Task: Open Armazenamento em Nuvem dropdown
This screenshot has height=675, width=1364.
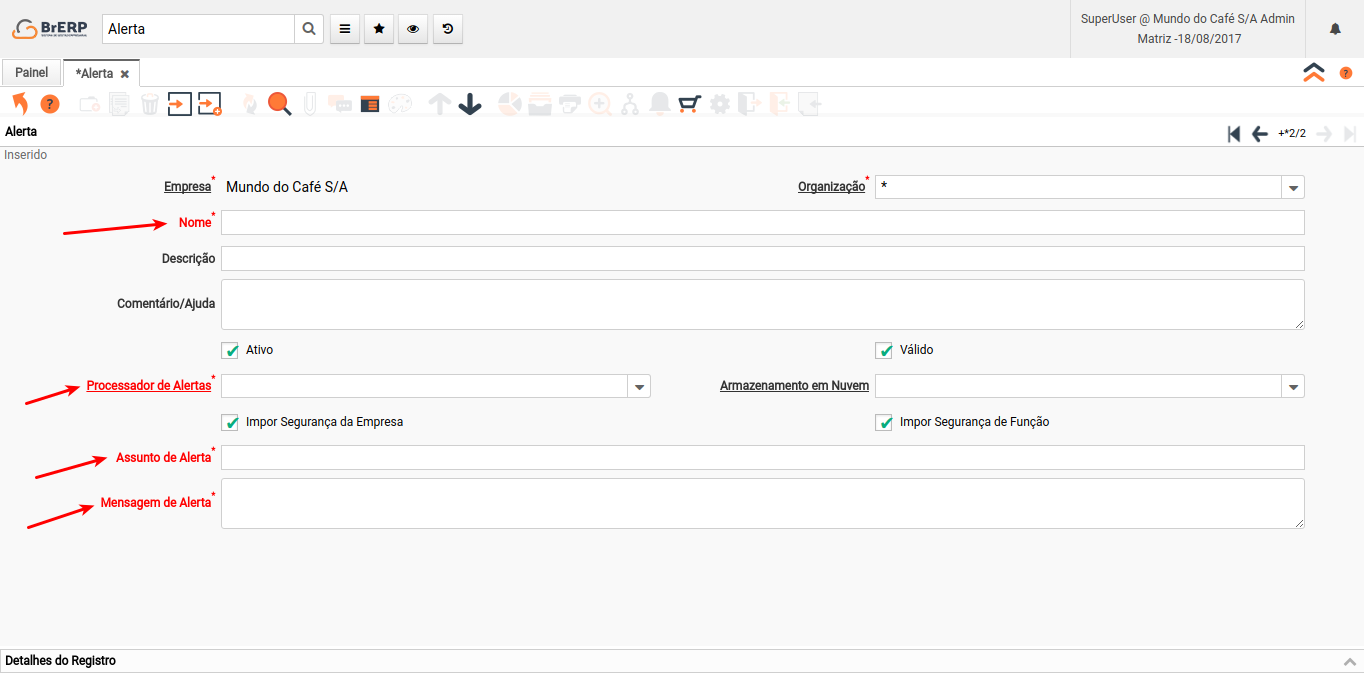Action: click(1293, 386)
